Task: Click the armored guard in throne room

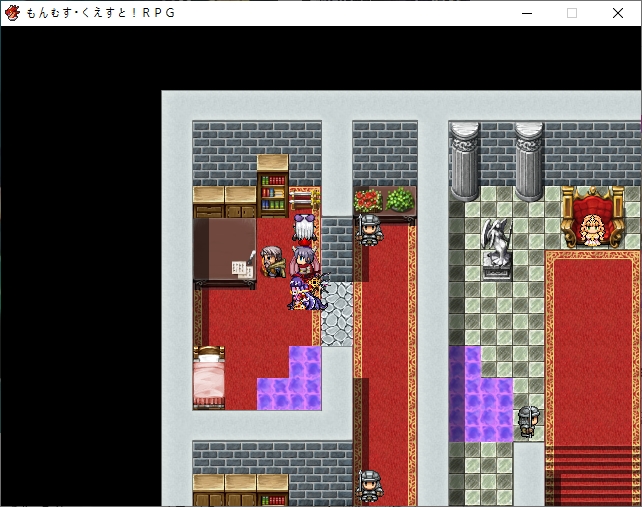Action: (x=529, y=422)
